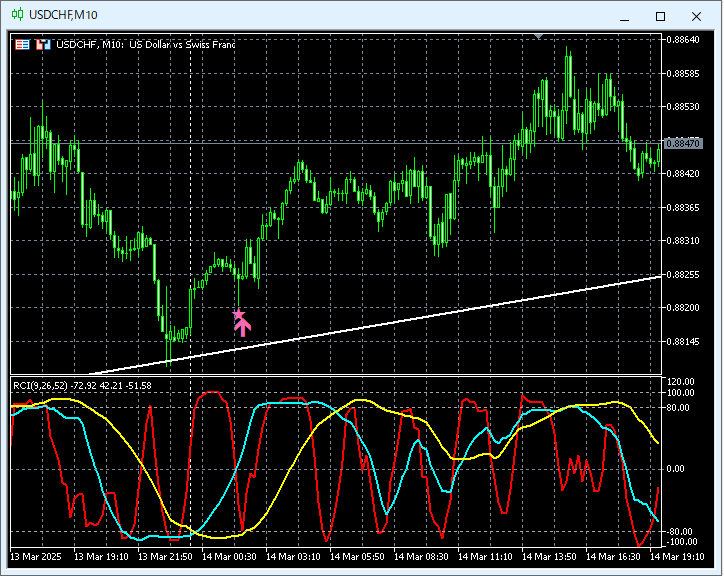
Task: Click the 13 Mar 21:50 time label
Action: pyautogui.click(x=165, y=557)
